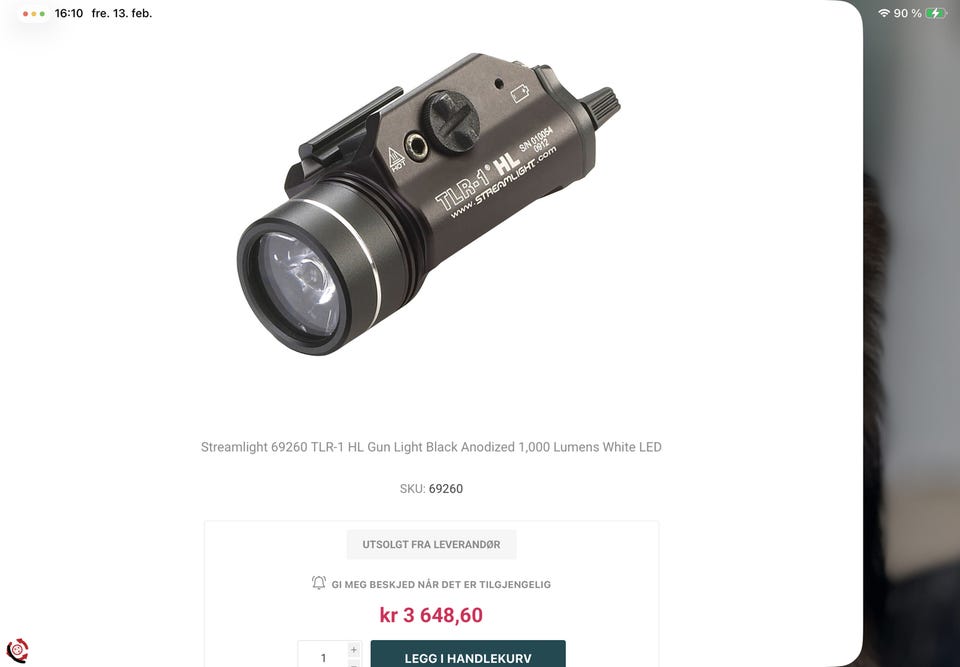Open the three-dot multitasking control
This screenshot has width=960, height=667.
click(34, 13)
